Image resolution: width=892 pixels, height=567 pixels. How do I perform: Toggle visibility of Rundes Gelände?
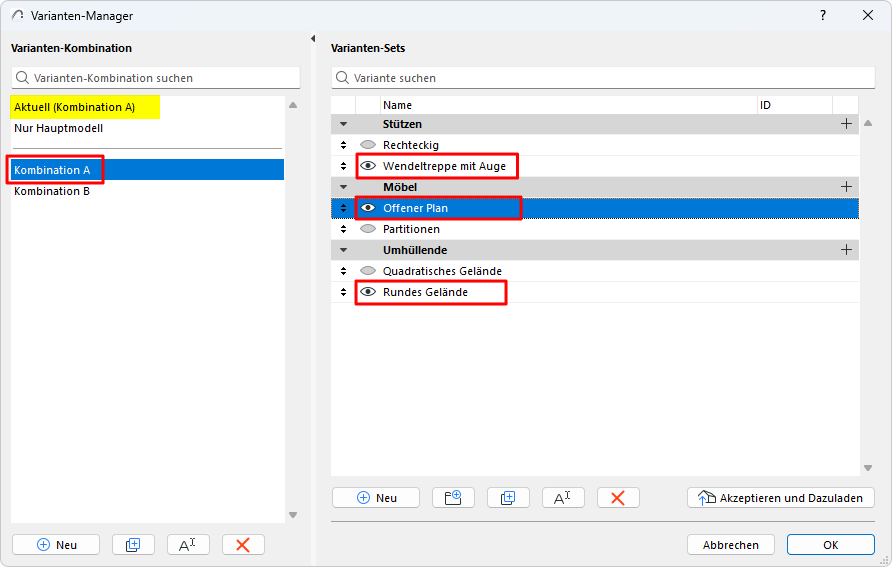pos(368,292)
